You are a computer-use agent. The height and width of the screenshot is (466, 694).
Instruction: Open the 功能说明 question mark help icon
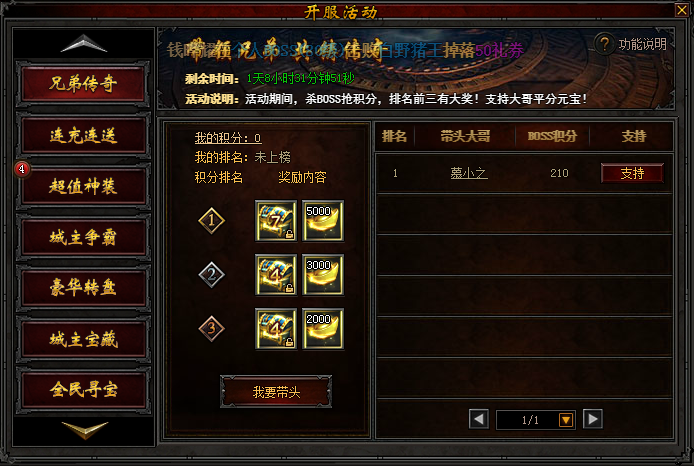point(604,44)
